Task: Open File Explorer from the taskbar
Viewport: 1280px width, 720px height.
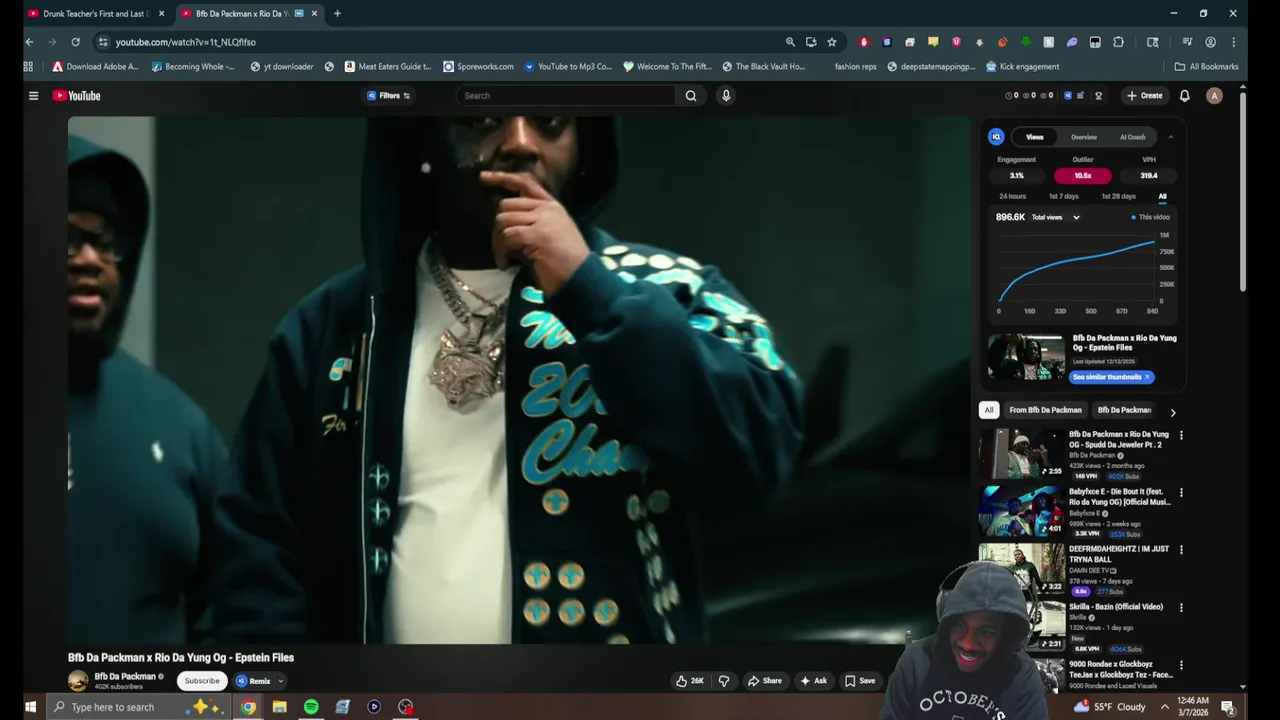Action: point(279,707)
